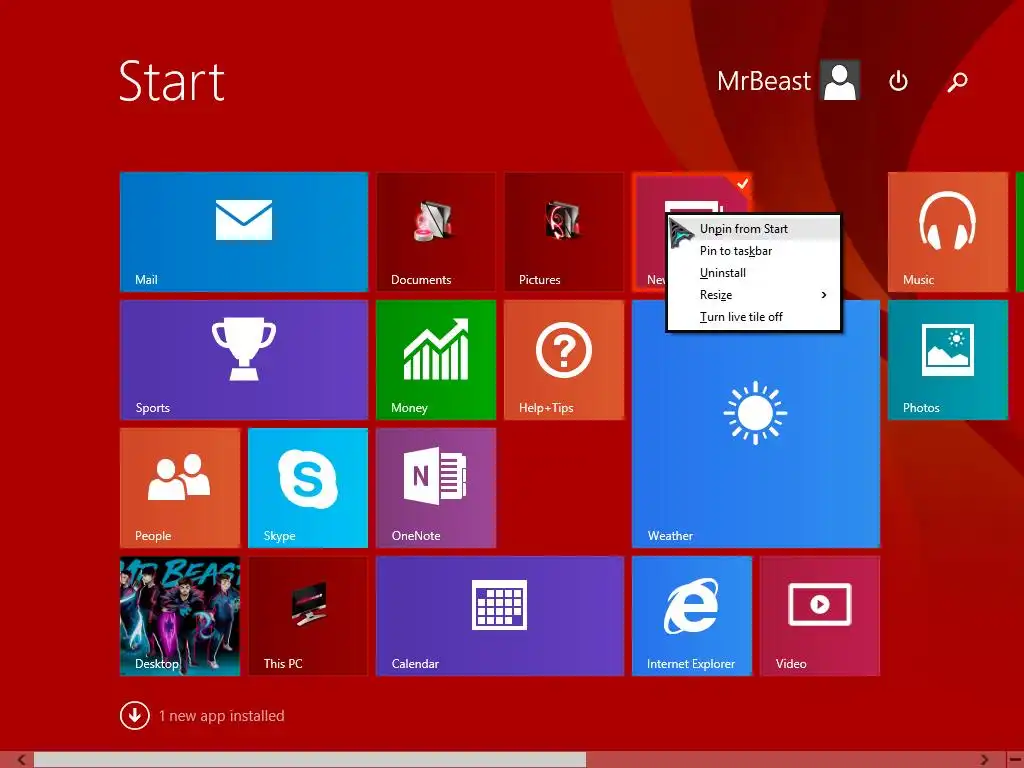Open the Pictures tile

tap(564, 232)
